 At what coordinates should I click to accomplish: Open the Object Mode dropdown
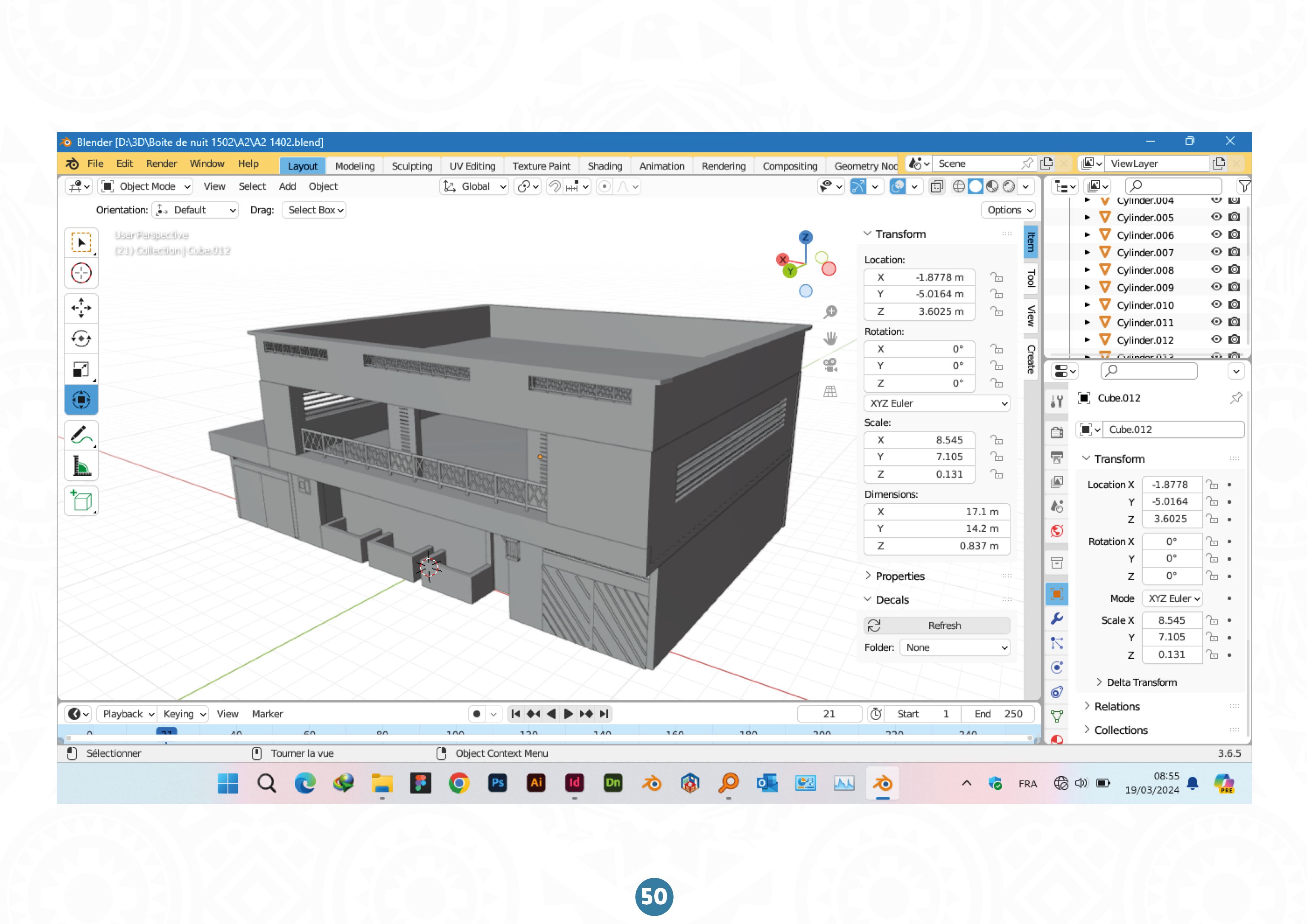click(x=146, y=186)
